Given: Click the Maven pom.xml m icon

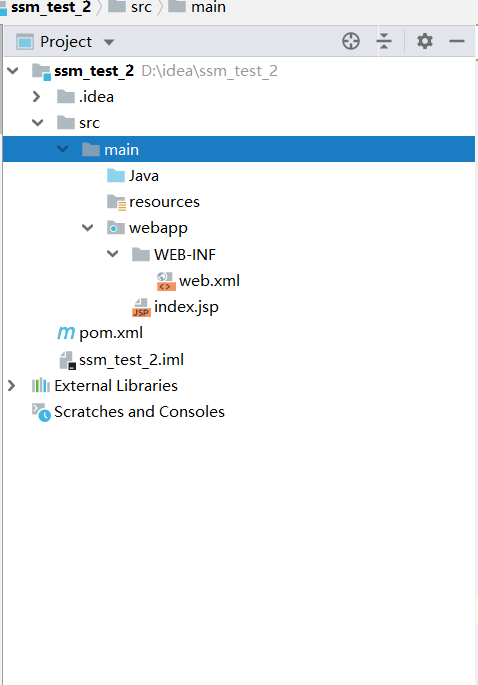Looking at the screenshot, I should pyautogui.click(x=66, y=333).
